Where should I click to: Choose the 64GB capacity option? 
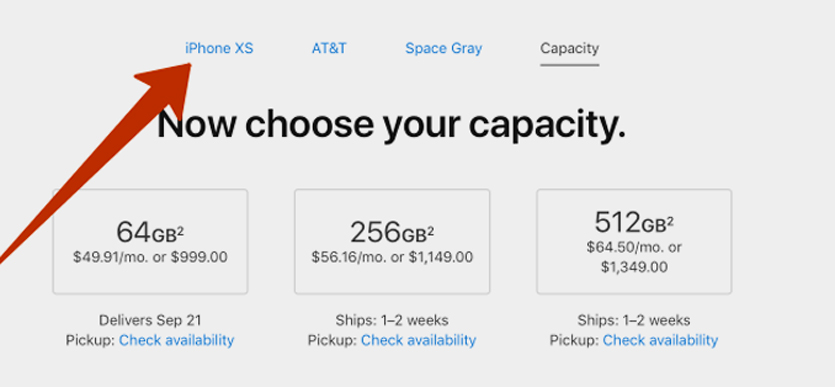[150, 241]
